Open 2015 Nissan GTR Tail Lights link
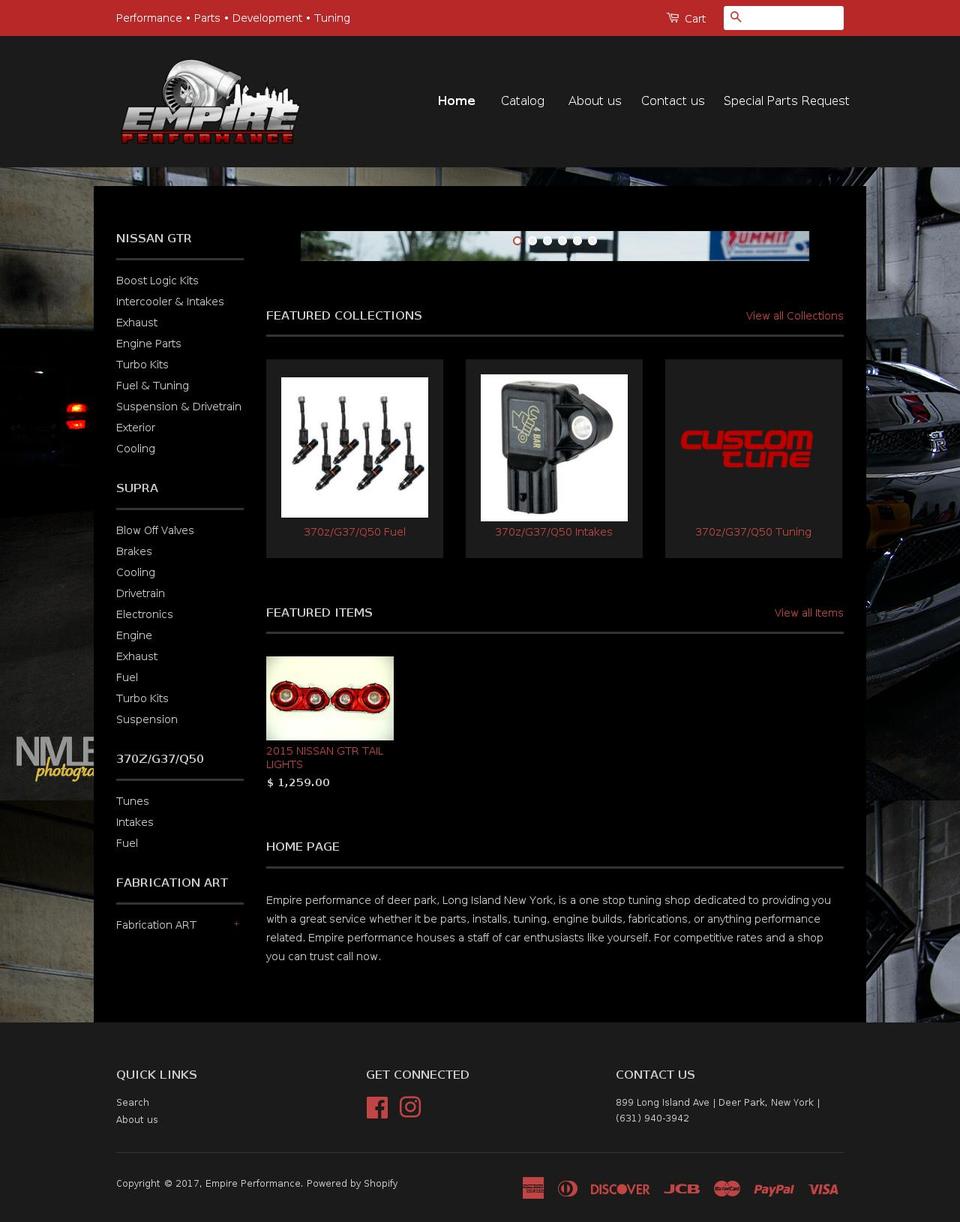 pyautogui.click(x=324, y=757)
